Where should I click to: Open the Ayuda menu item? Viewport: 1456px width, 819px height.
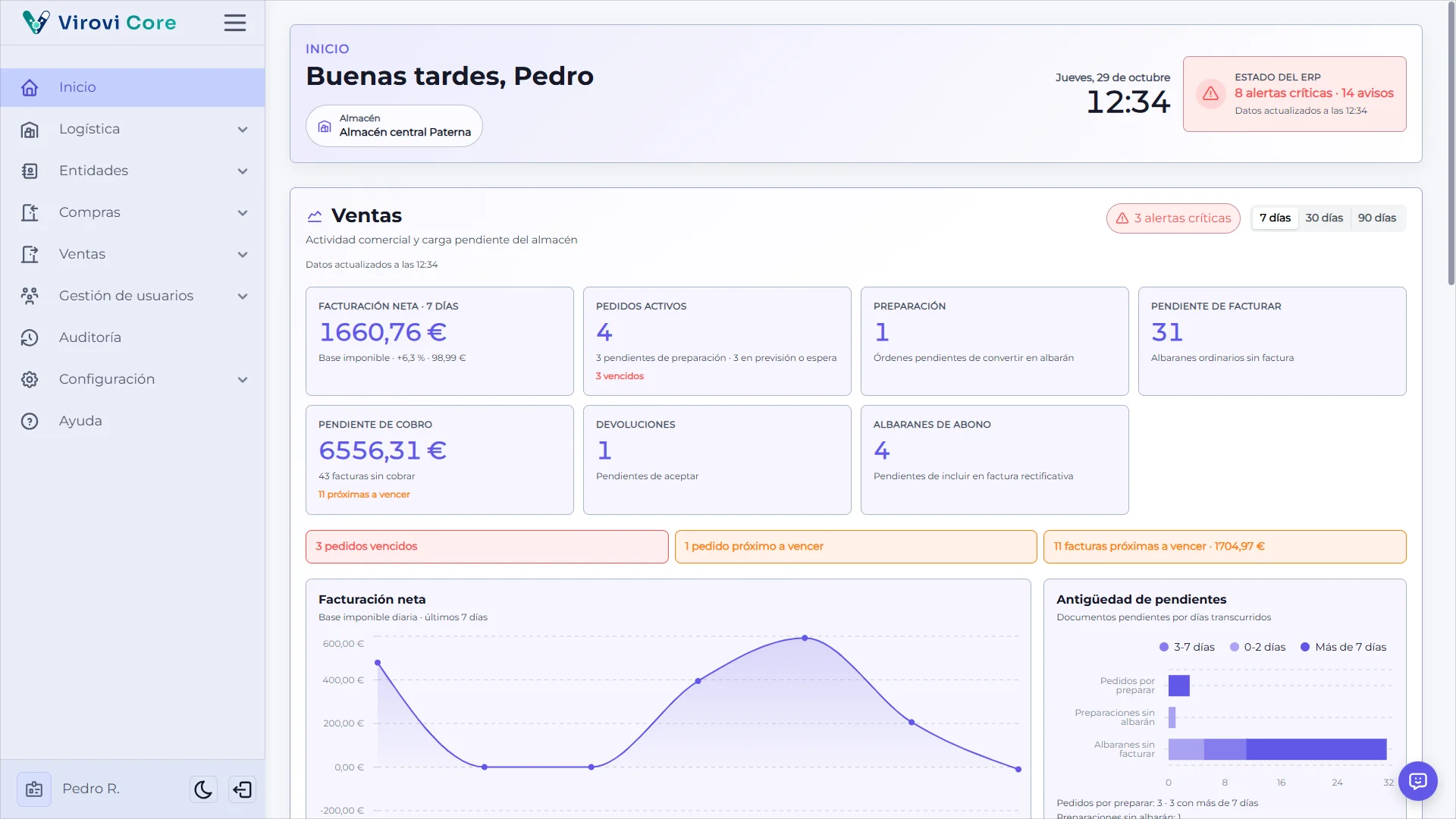click(133, 422)
